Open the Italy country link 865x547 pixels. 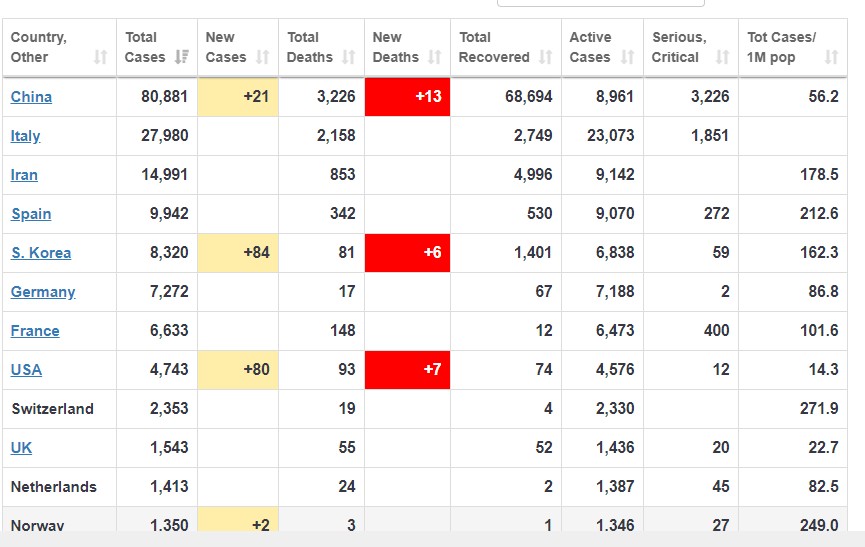click(25, 136)
